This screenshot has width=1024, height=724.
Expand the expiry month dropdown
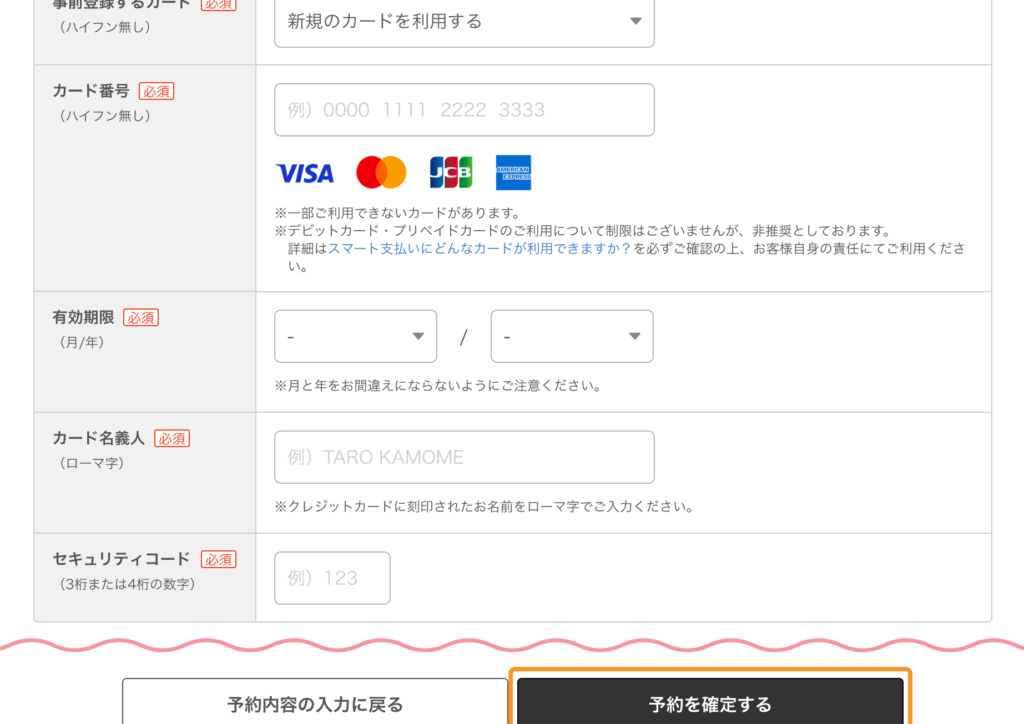tap(355, 336)
